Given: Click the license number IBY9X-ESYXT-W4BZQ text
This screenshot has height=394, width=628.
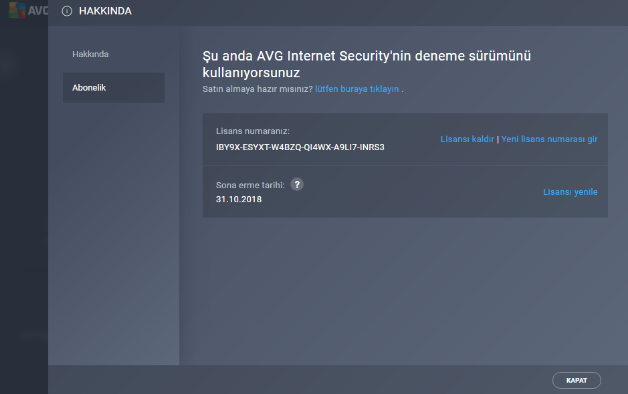Looking at the screenshot, I should [300, 147].
